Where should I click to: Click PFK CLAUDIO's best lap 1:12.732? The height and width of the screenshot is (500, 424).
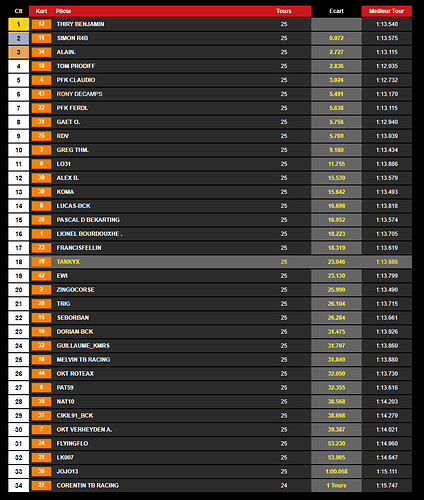point(387,80)
